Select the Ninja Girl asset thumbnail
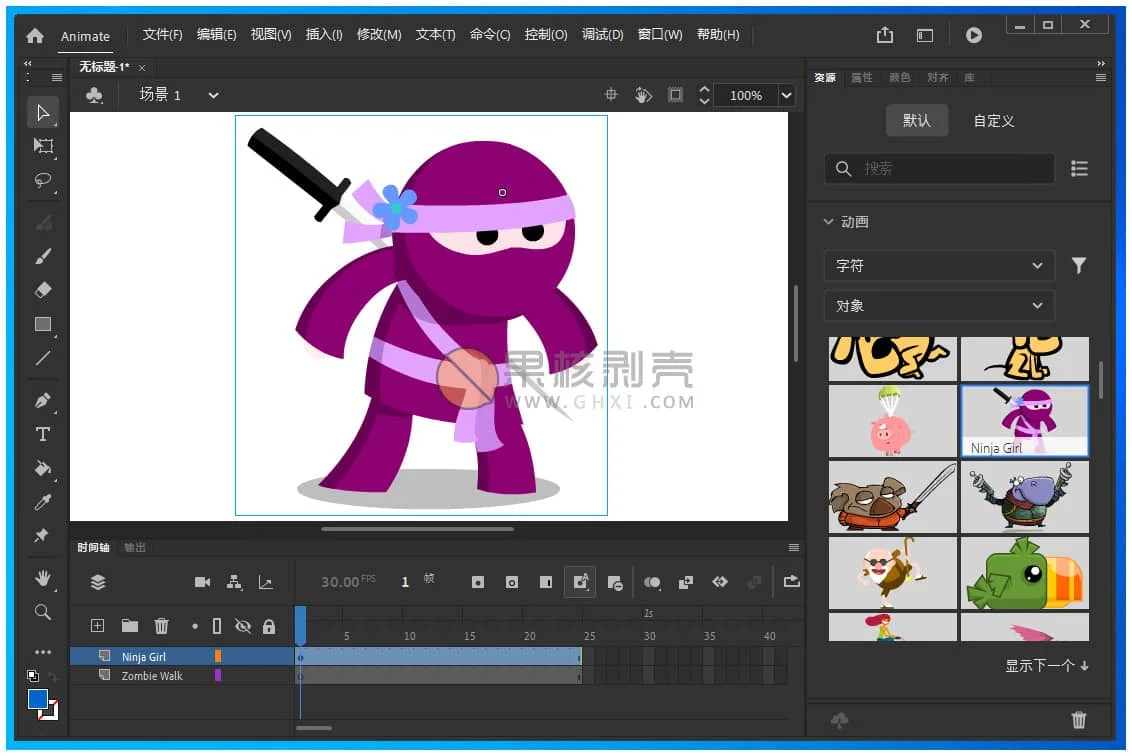The image size is (1132, 756). point(1024,420)
